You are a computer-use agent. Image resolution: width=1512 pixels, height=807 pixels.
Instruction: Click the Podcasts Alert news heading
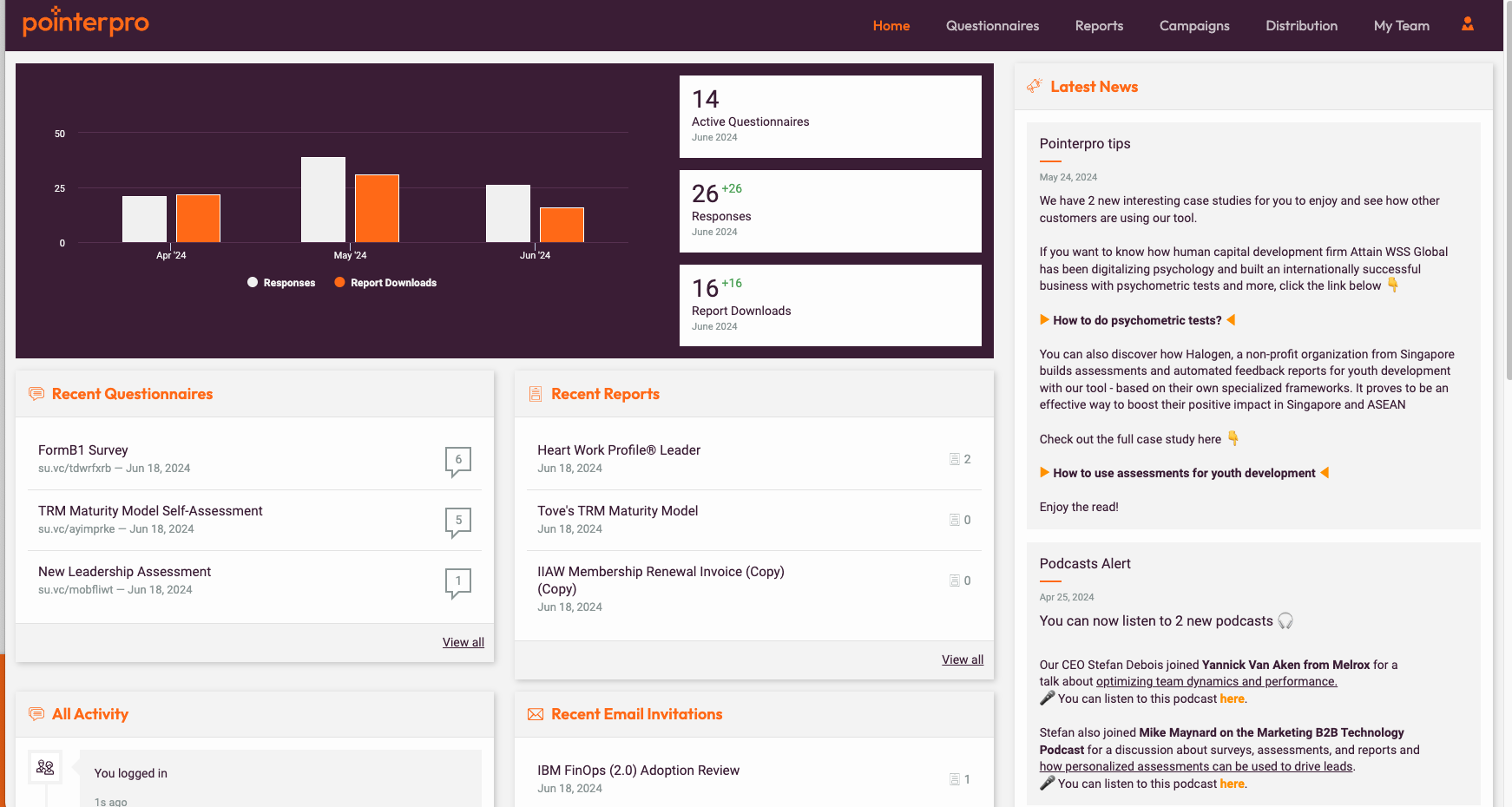pyautogui.click(x=1085, y=563)
